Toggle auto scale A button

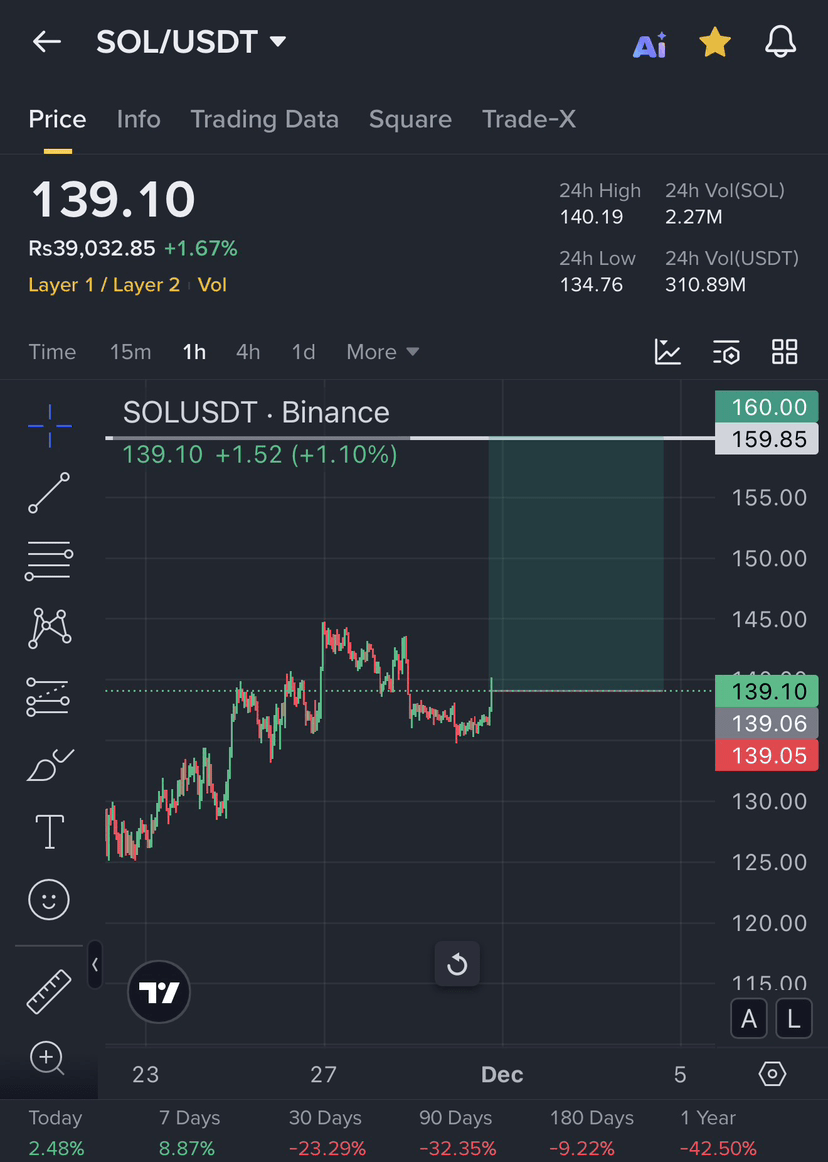[x=749, y=1019]
